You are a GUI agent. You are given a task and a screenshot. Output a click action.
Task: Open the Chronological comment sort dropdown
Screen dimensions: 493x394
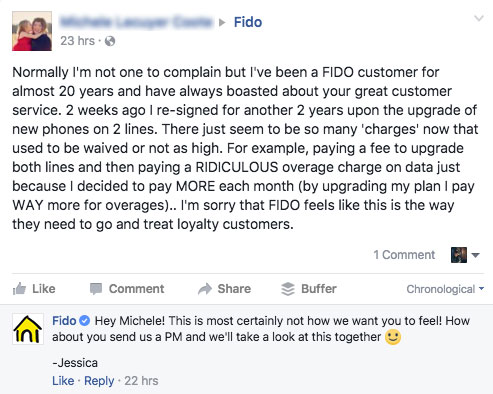[x=445, y=289]
